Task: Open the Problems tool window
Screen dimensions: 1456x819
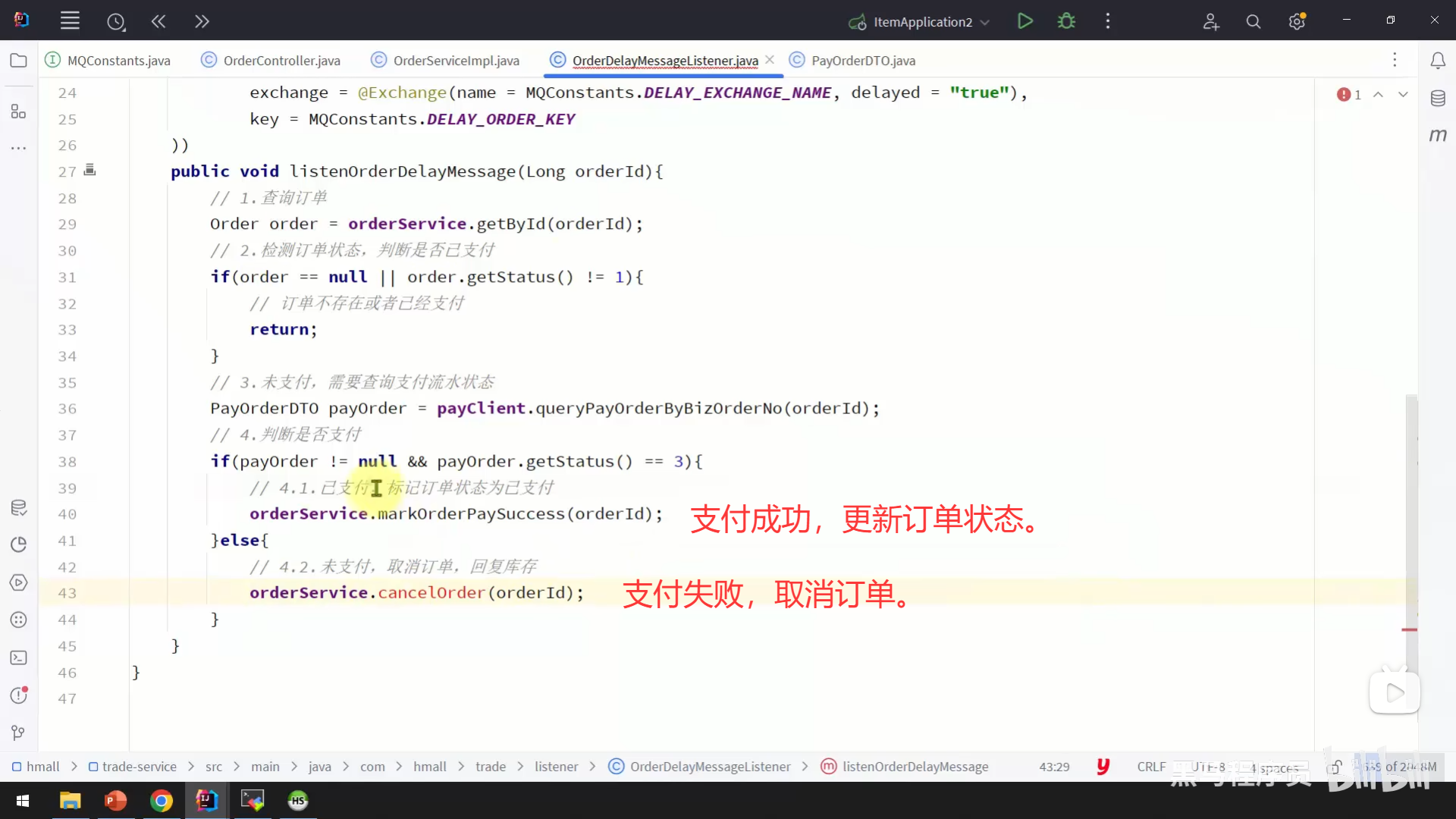Action: click(18, 695)
